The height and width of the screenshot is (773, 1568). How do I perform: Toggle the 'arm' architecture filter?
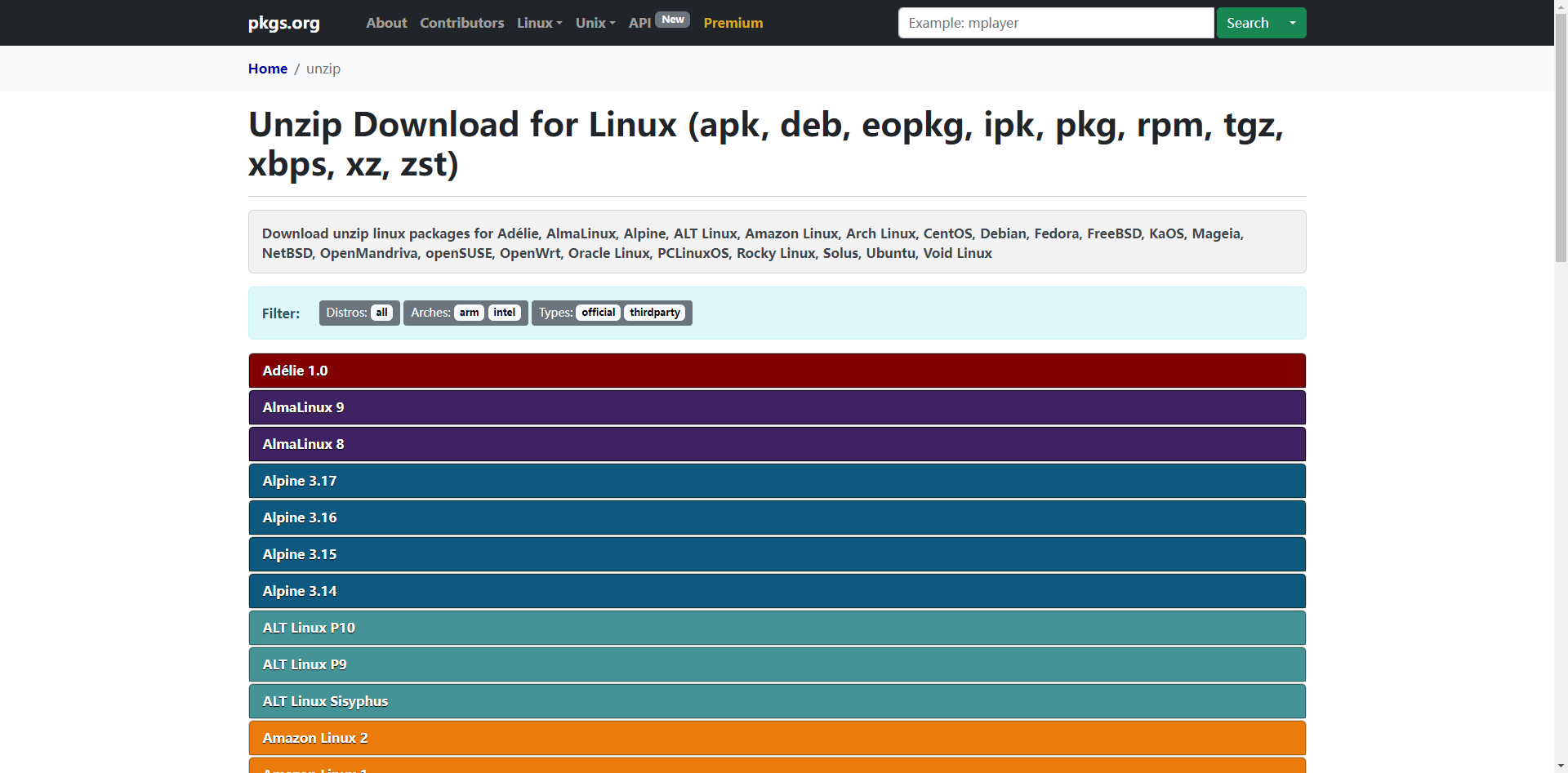[x=469, y=313]
